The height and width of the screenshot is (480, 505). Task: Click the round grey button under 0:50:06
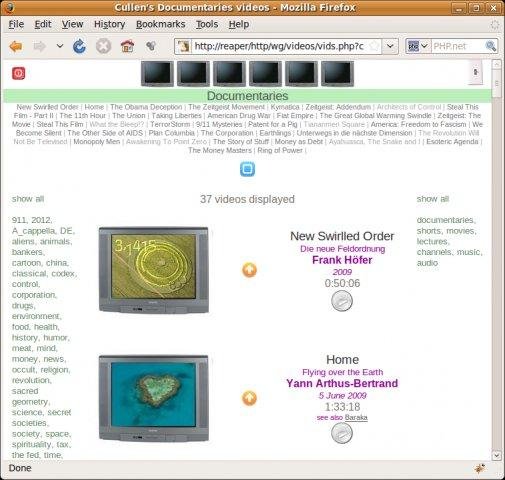[x=342, y=301]
